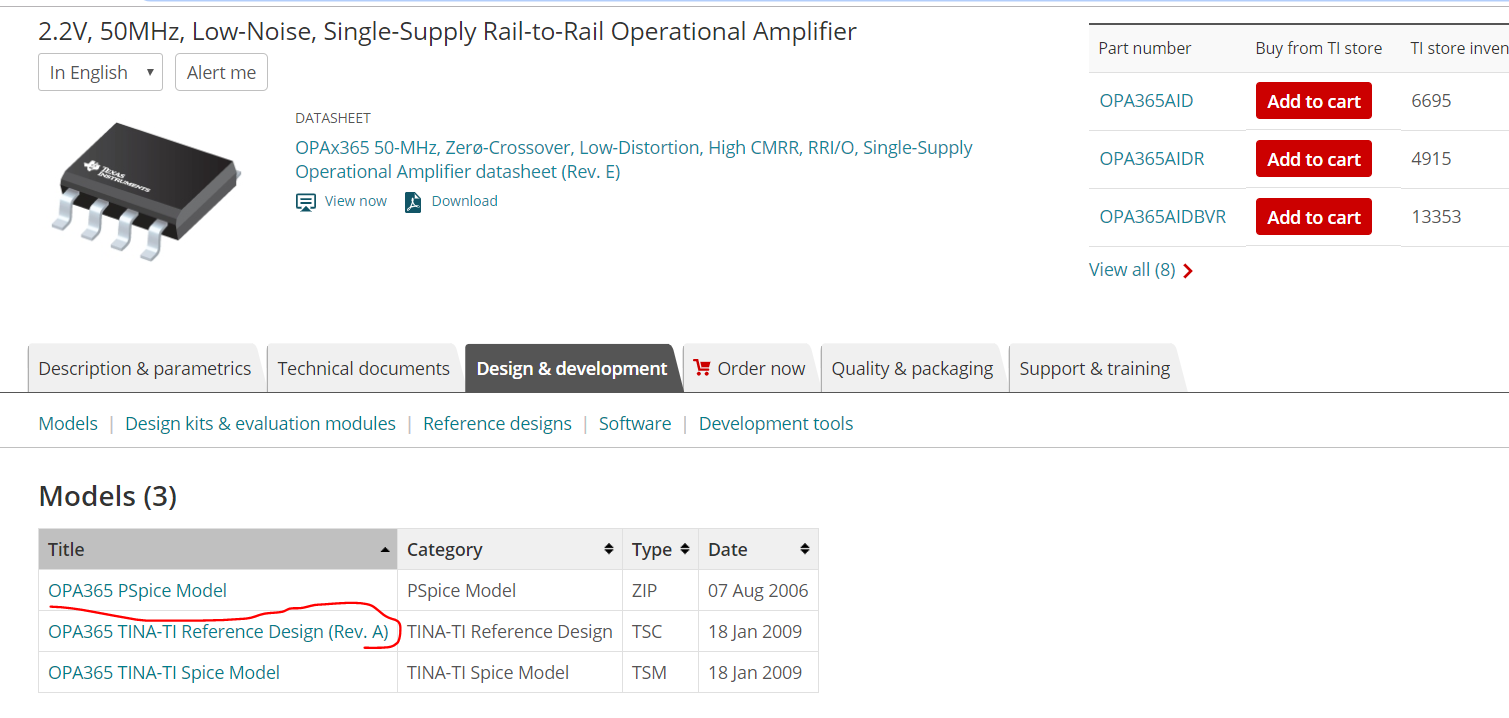Image resolution: width=1509 pixels, height=718 pixels.
Task: Add OPA365AIDBVR to cart
Action: [x=1313, y=217]
